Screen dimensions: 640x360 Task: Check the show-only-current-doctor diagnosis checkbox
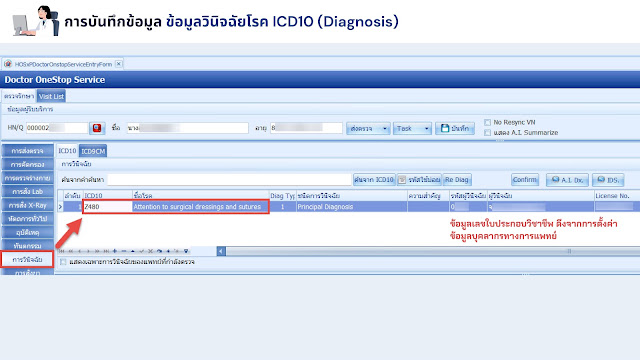point(63,262)
